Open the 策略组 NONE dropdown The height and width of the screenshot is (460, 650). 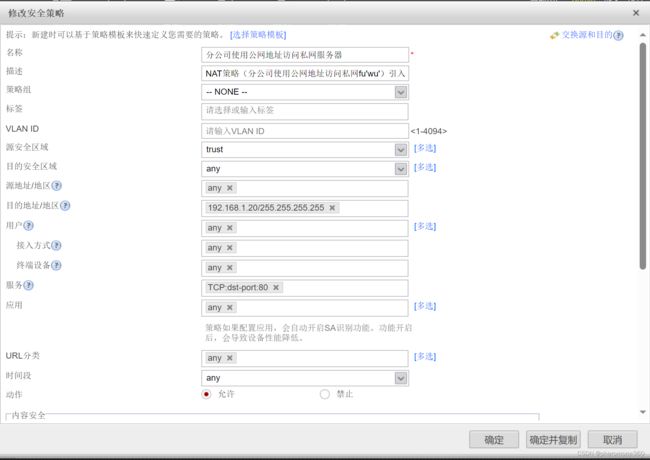[x=400, y=92]
